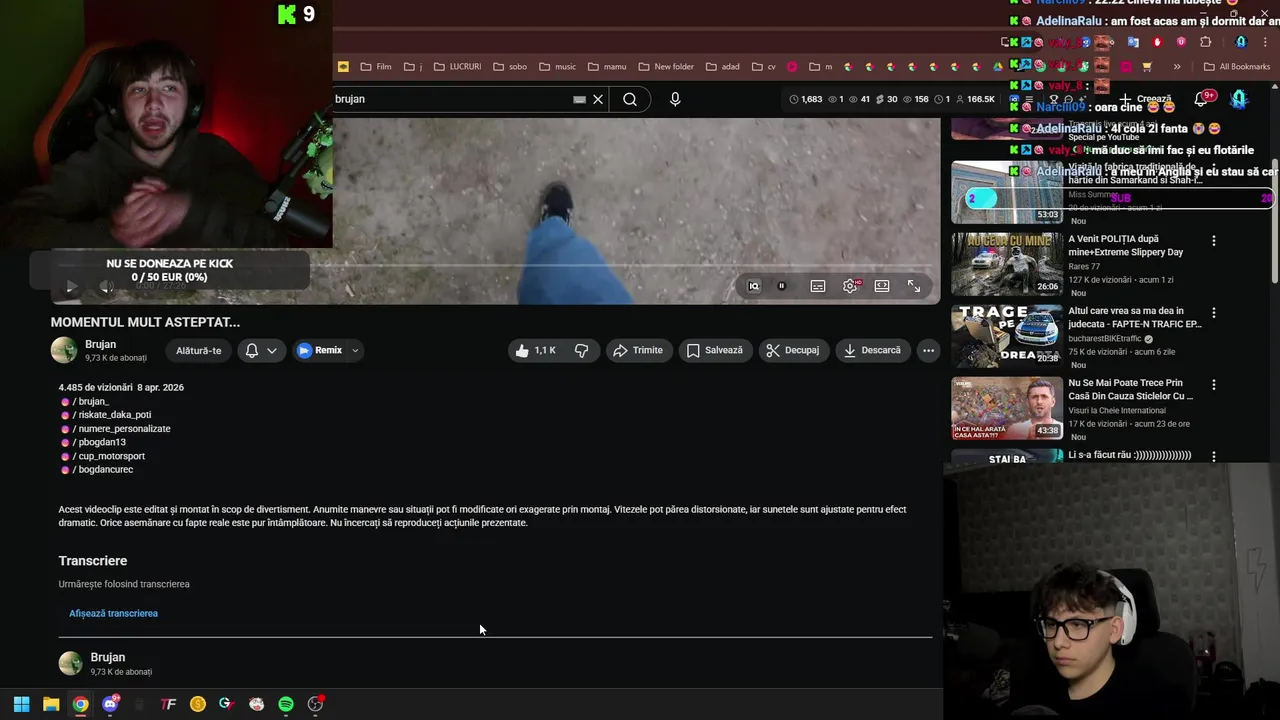Click the Alătură-te join button
This screenshot has height=720, width=1280.
point(198,350)
